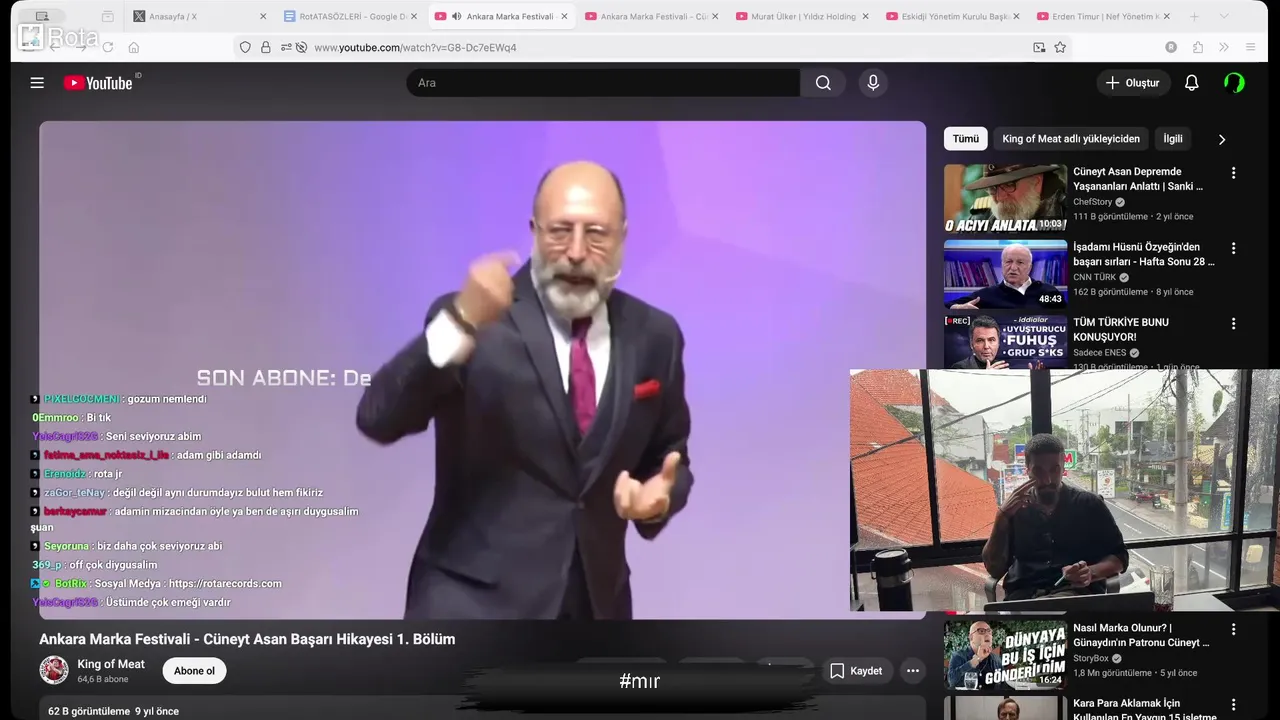The image size is (1280, 720).
Task: Open options for Nasıl Marka Olunur video
Action: click(1233, 629)
